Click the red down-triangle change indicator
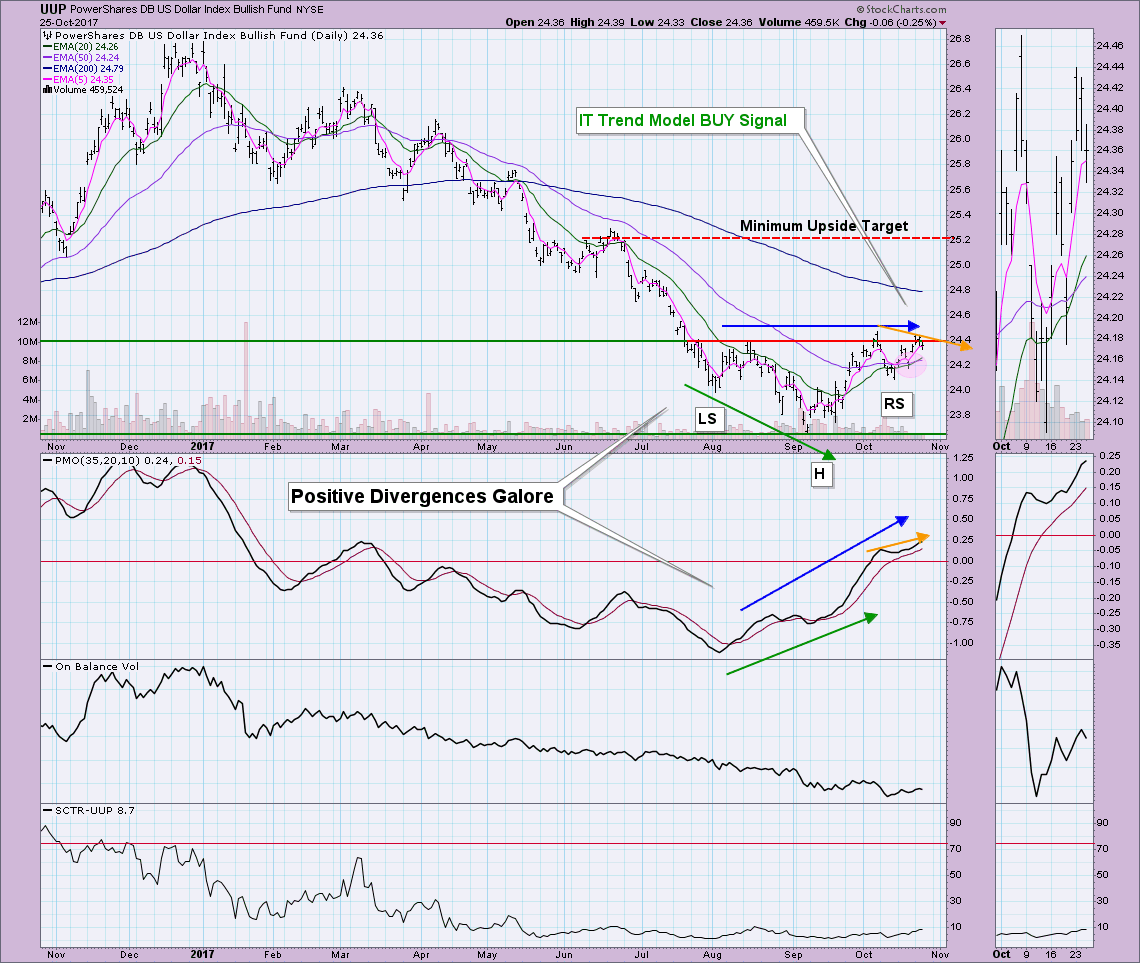 click(943, 23)
